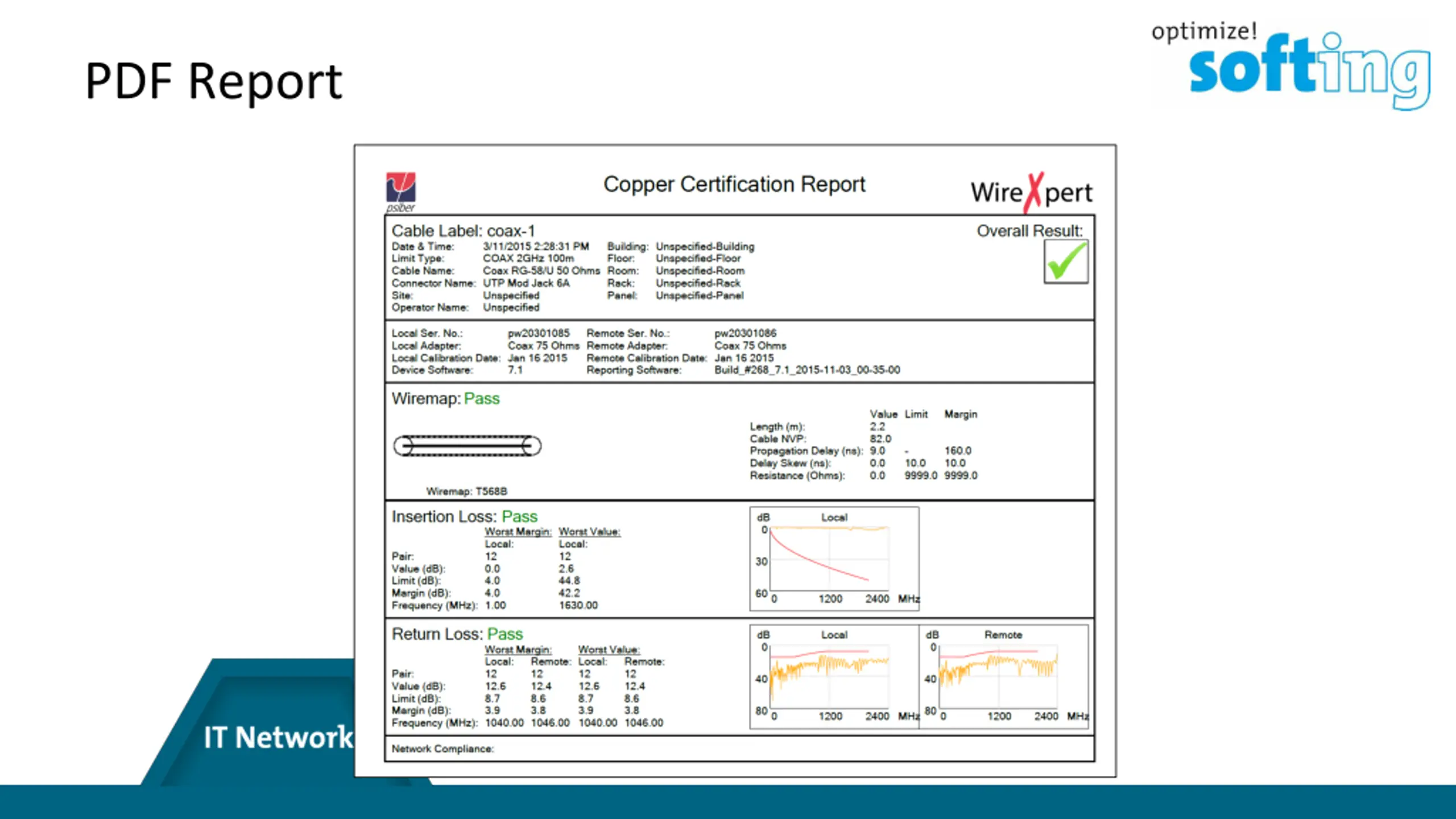Image resolution: width=1456 pixels, height=819 pixels.
Task: Click the "Resistance (Ohms):" label
Action: coord(797,475)
